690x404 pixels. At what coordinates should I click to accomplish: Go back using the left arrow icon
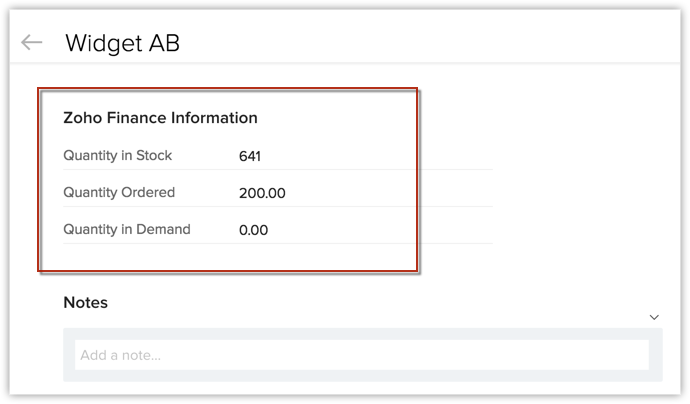32,42
